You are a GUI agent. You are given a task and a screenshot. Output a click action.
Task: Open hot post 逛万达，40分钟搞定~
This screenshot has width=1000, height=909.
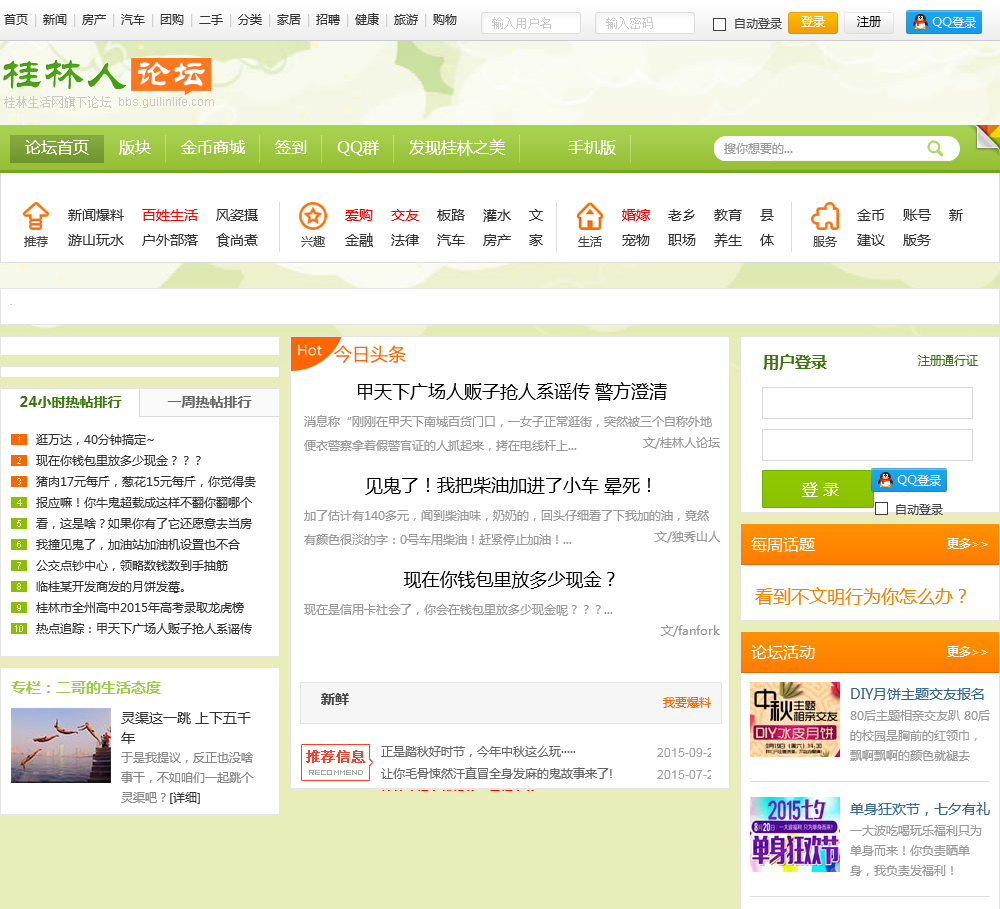coord(95,440)
